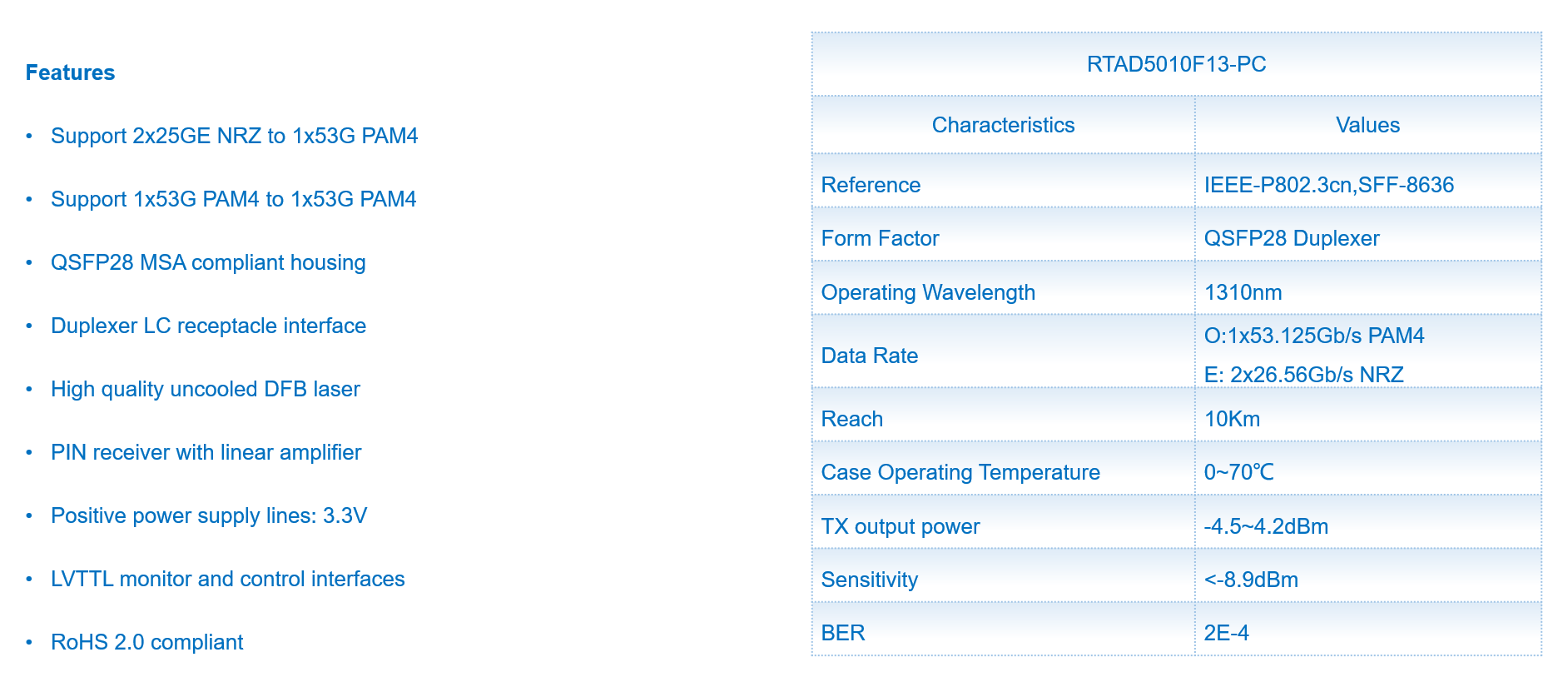Click the 1310nm wavelength value

click(1243, 292)
